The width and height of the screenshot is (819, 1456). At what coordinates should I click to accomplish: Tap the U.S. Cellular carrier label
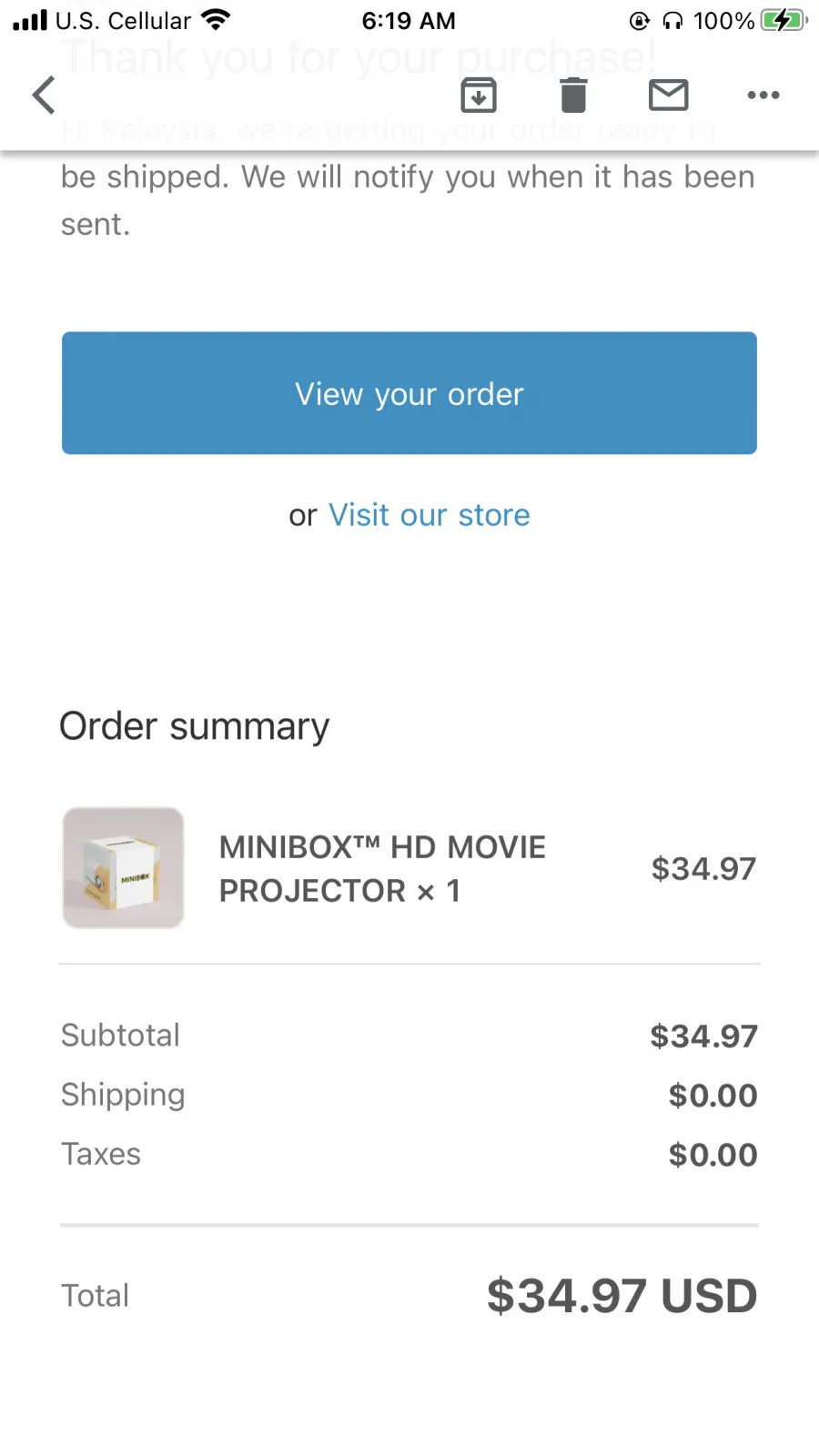click(123, 20)
